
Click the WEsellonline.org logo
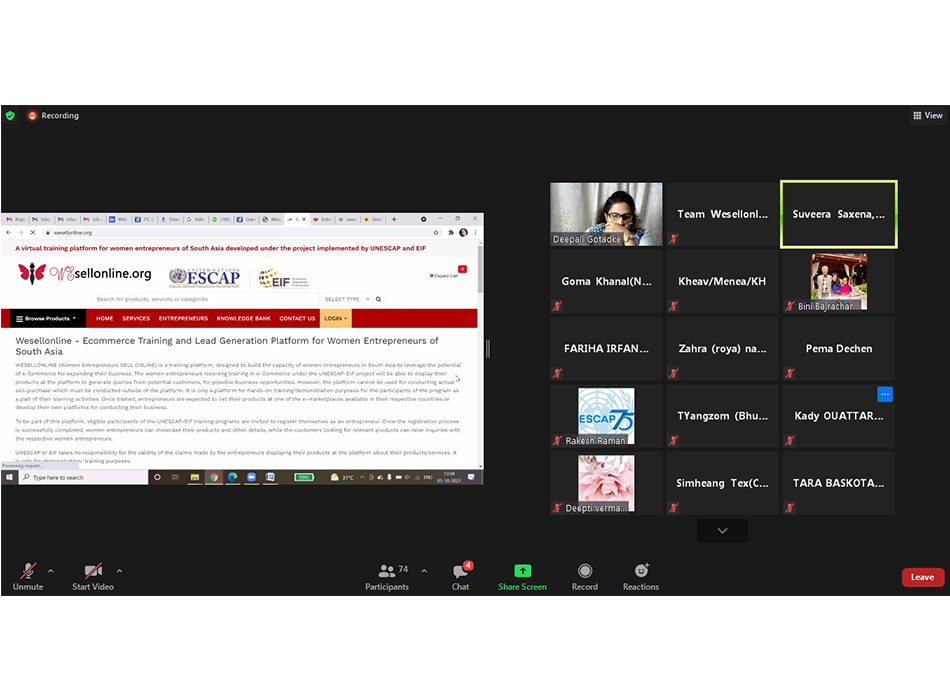[85, 274]
